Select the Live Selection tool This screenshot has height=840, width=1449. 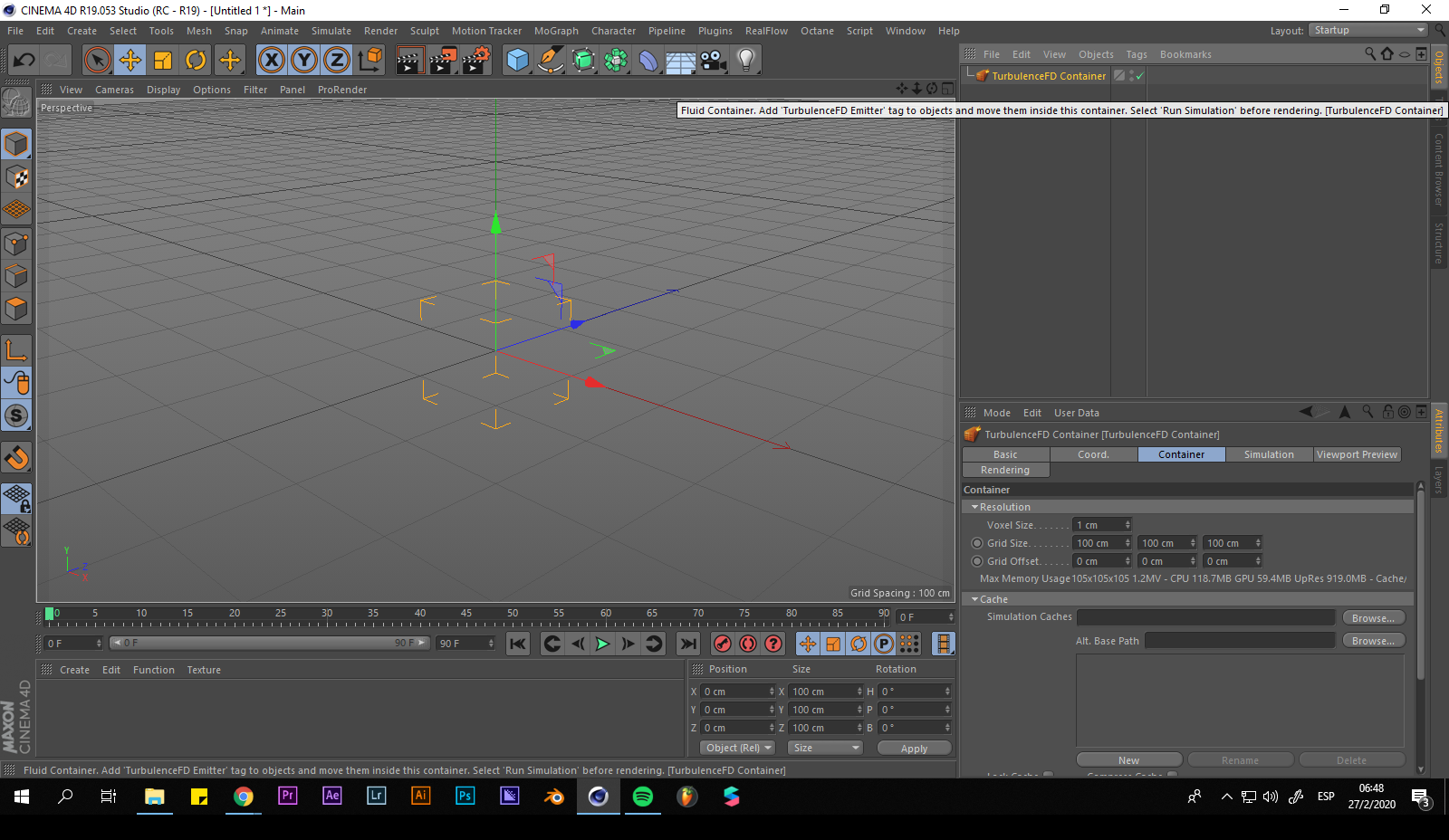tap(97, 61)
